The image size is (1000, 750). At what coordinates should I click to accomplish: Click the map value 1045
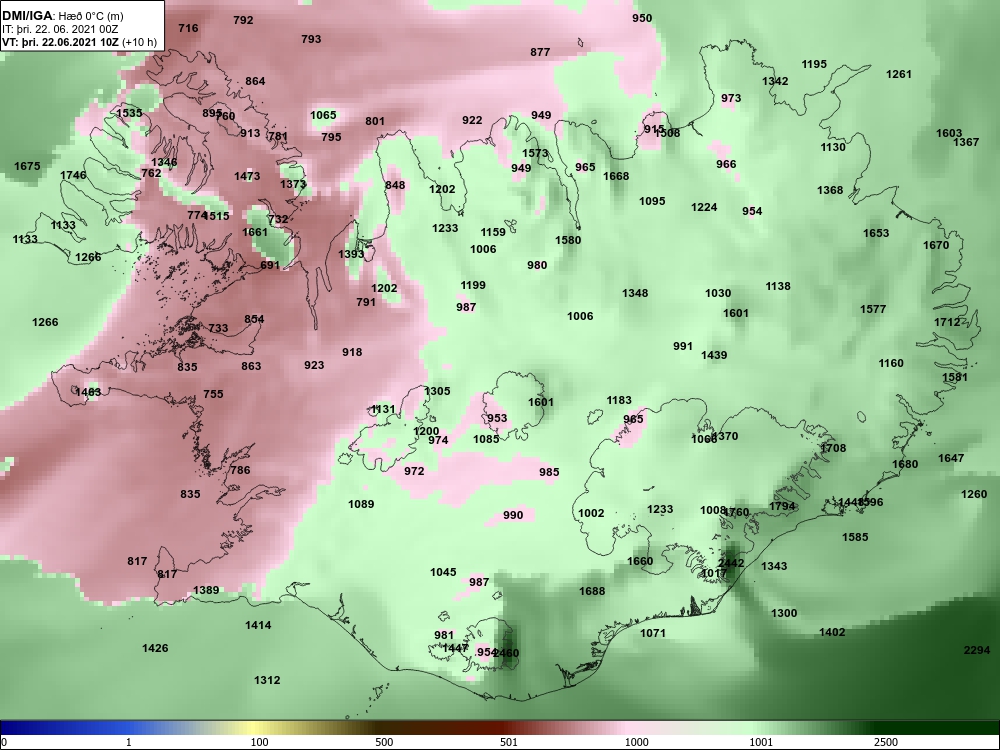point(443,572)
